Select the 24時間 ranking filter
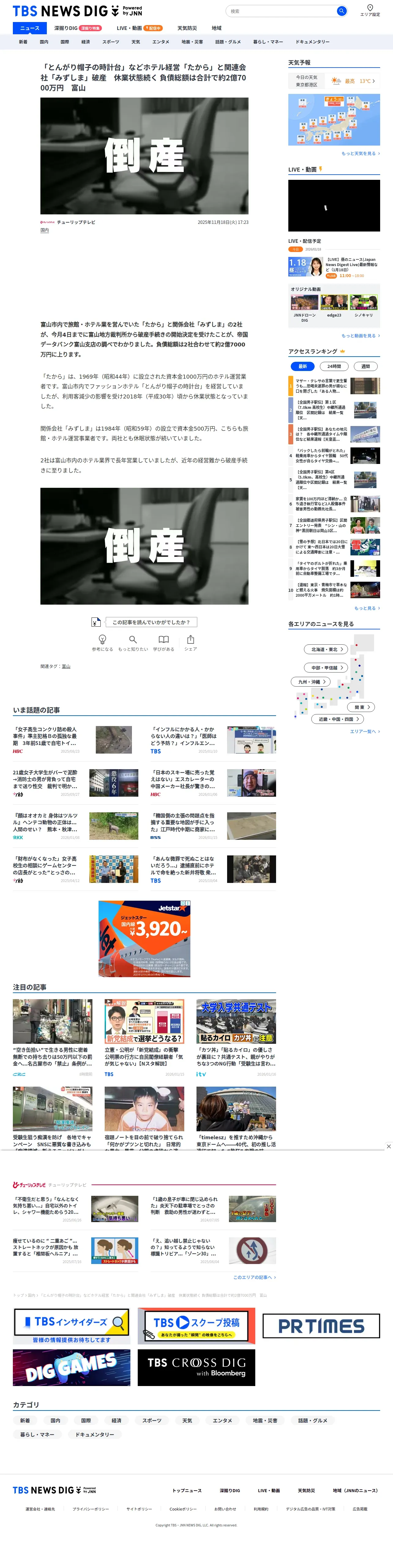The height and width of the screenshot is (1568, 393). point(334,366)
